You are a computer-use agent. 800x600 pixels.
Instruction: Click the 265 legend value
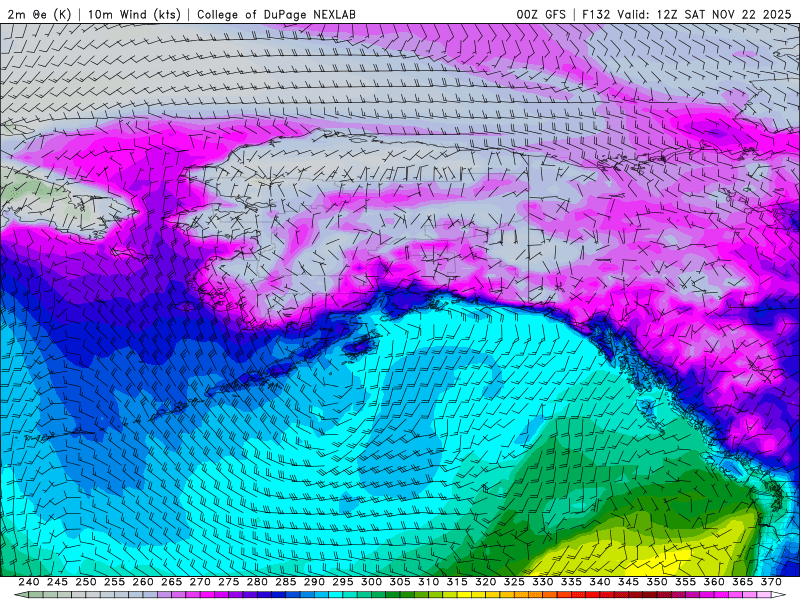point(171,582)
